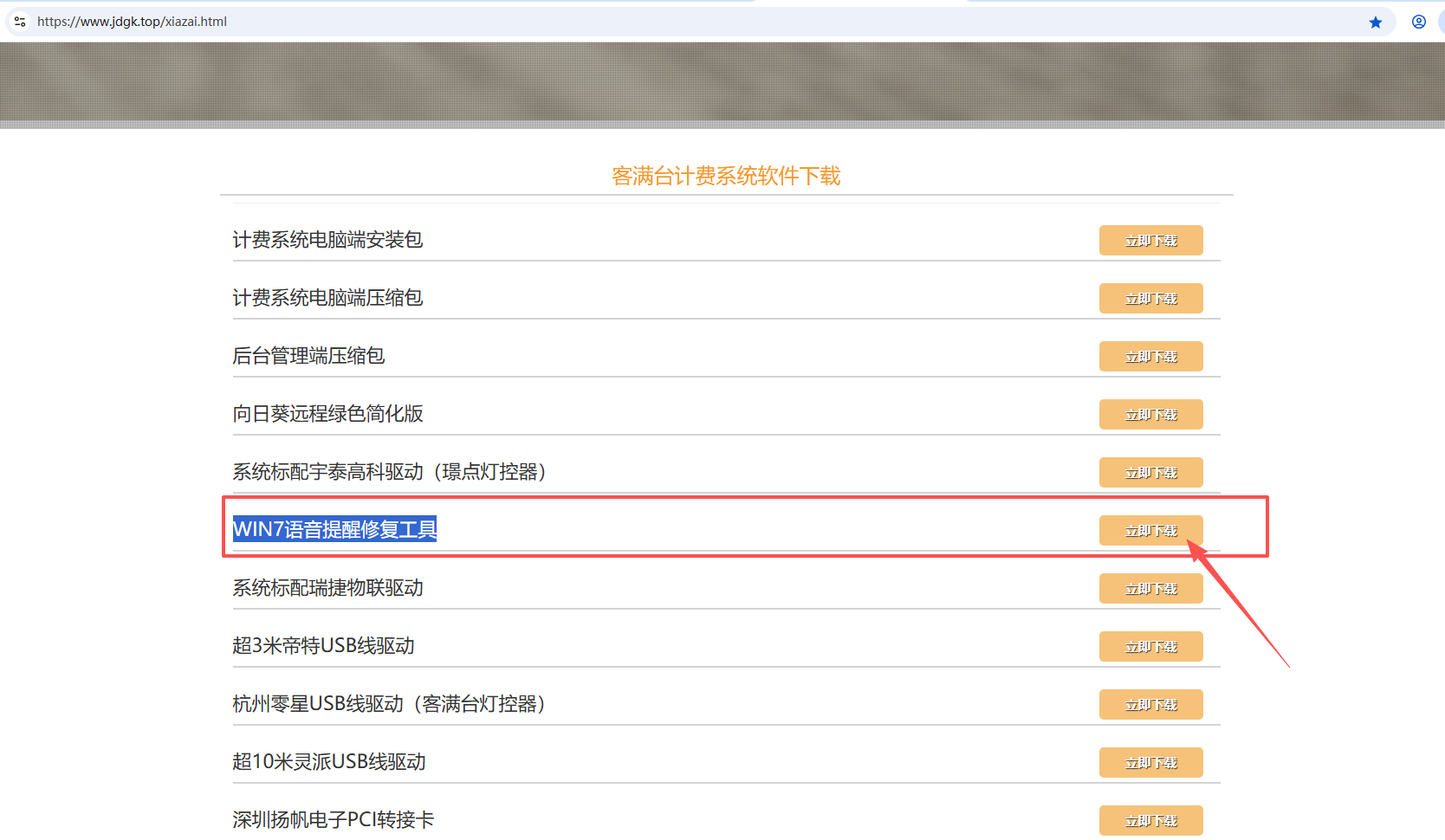Click the 向日葵远程绿色简化版 label
The image size is (1445, 840).
(x=327, y=414)
